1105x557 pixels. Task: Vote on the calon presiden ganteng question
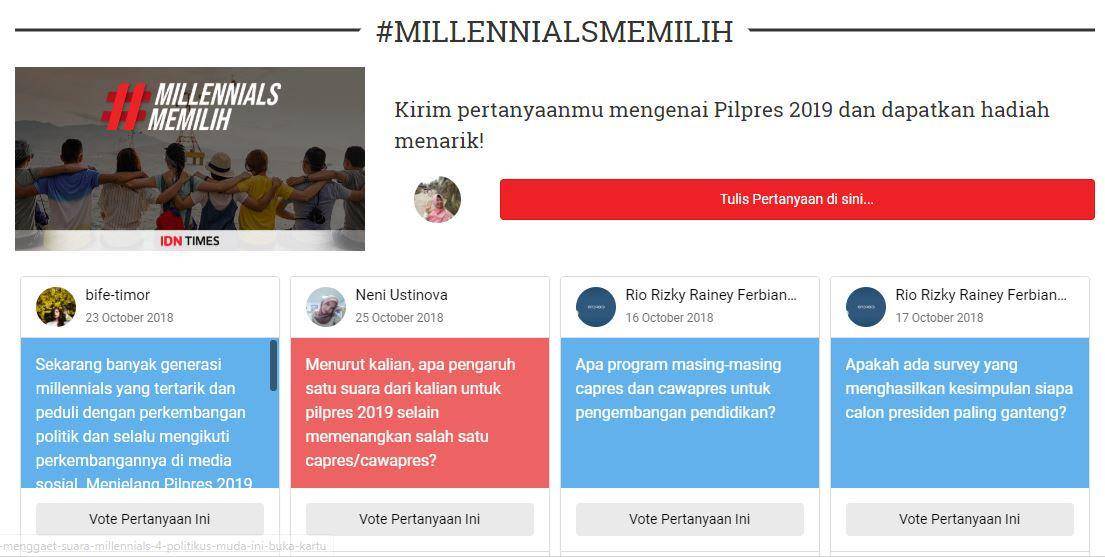pos(959,519)
